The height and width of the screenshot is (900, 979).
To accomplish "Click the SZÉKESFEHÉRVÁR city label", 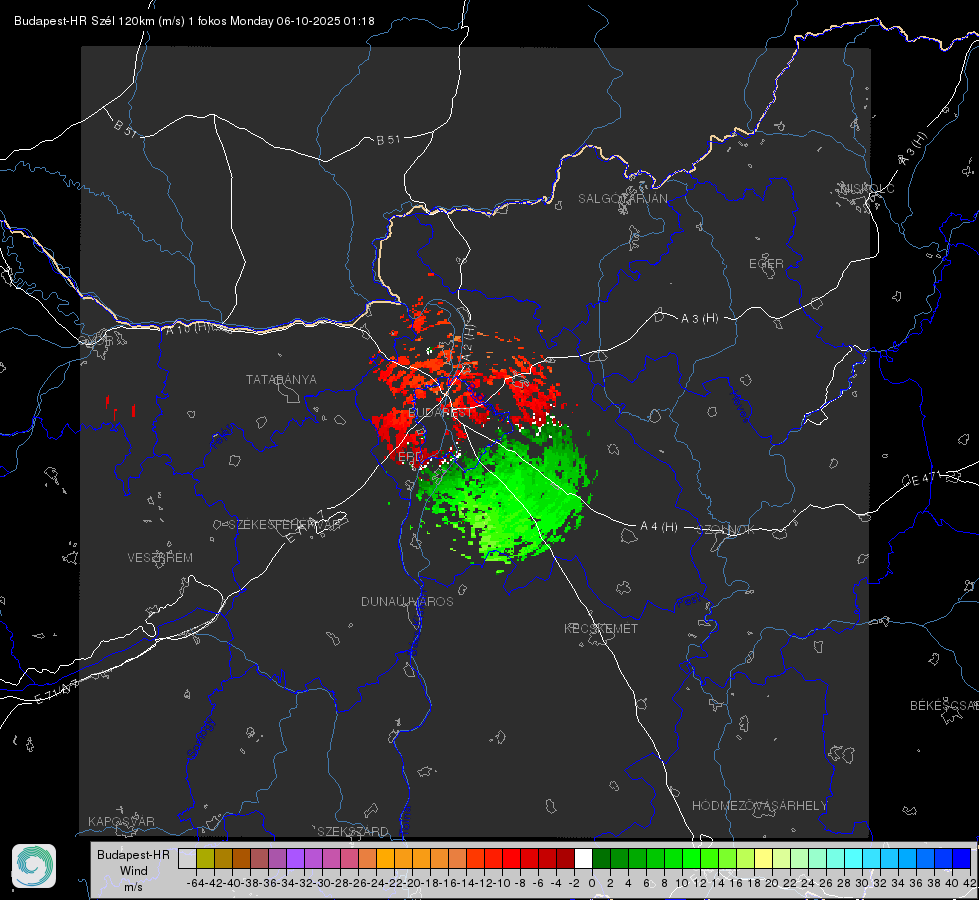I will point(284,525).
